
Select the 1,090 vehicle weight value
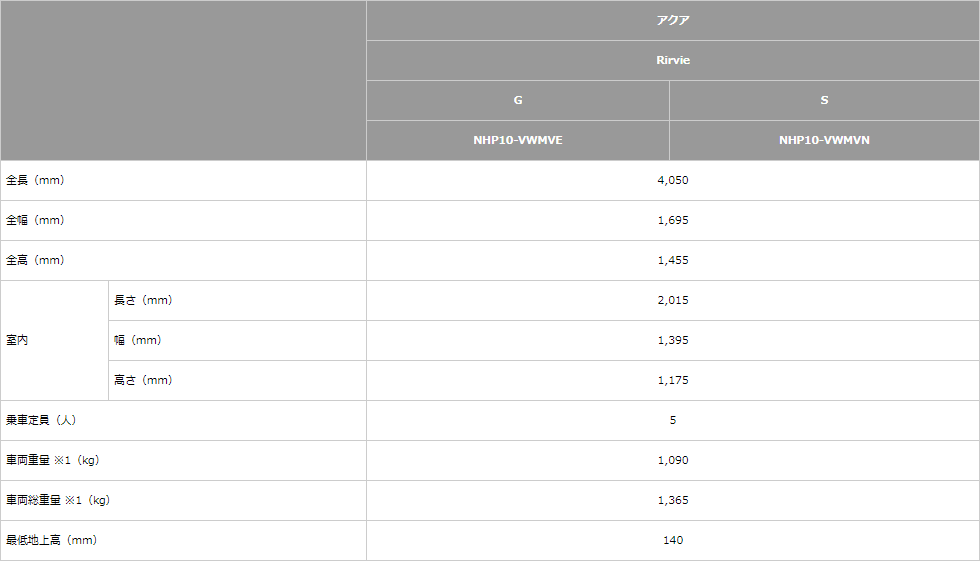[x=672, y=460]
